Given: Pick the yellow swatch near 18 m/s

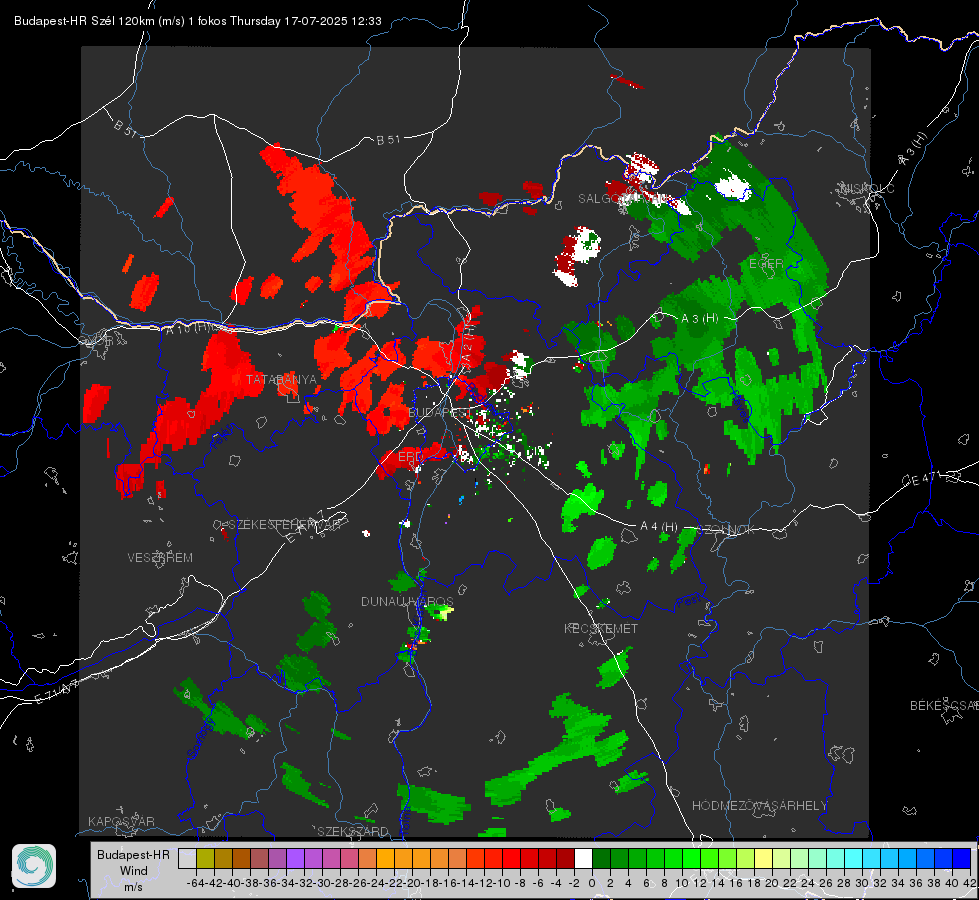Looking at the screenshot, I should pyautogui.click(x=764, y=859).
